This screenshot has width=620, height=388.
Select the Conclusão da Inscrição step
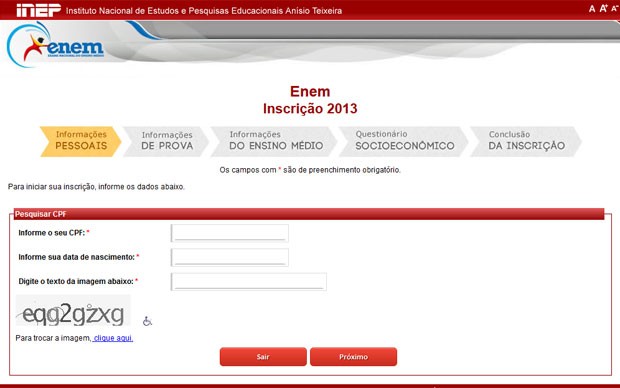point(526,141)
